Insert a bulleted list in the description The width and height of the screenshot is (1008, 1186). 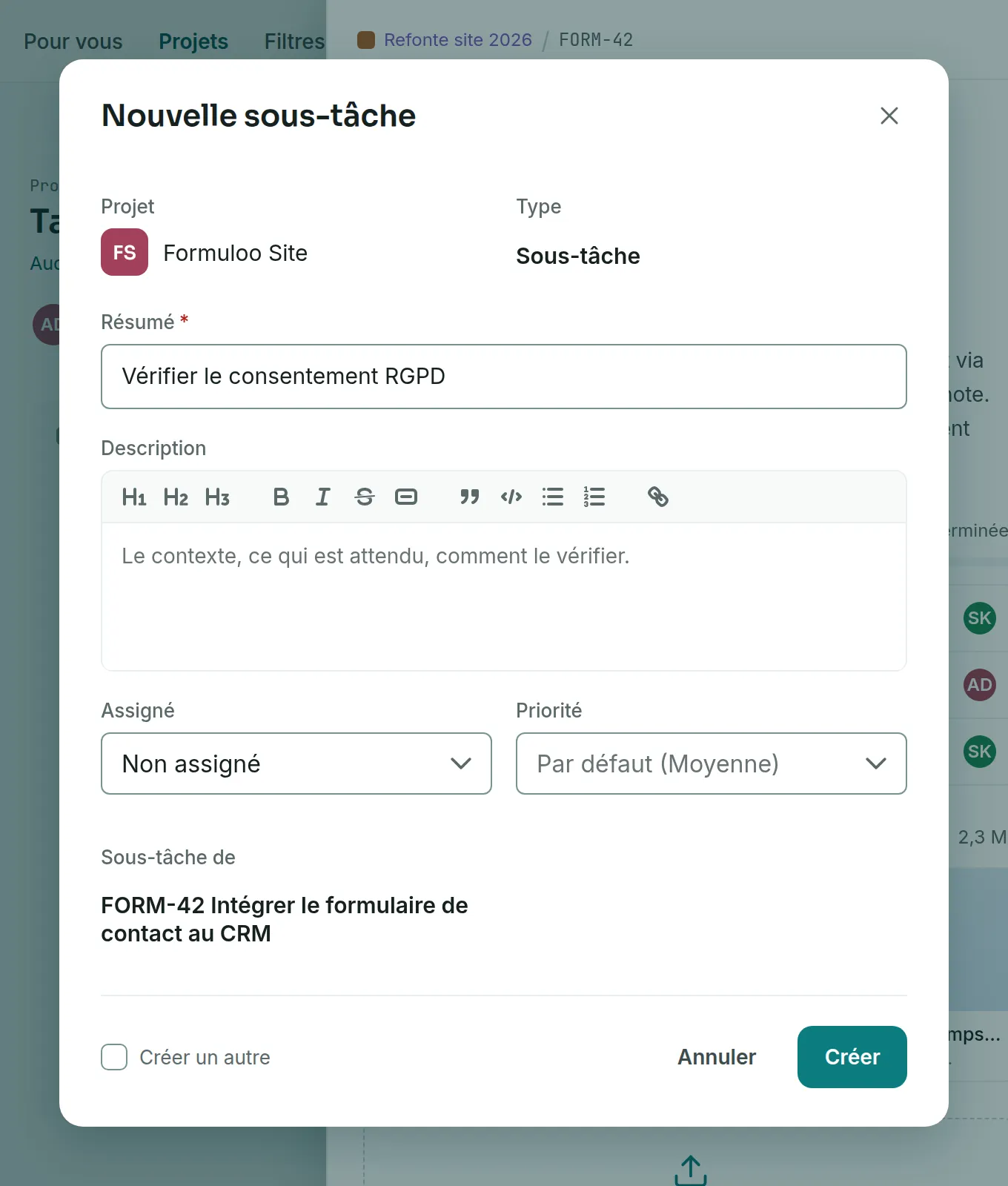pyautogui.click(x=552, y=497)
